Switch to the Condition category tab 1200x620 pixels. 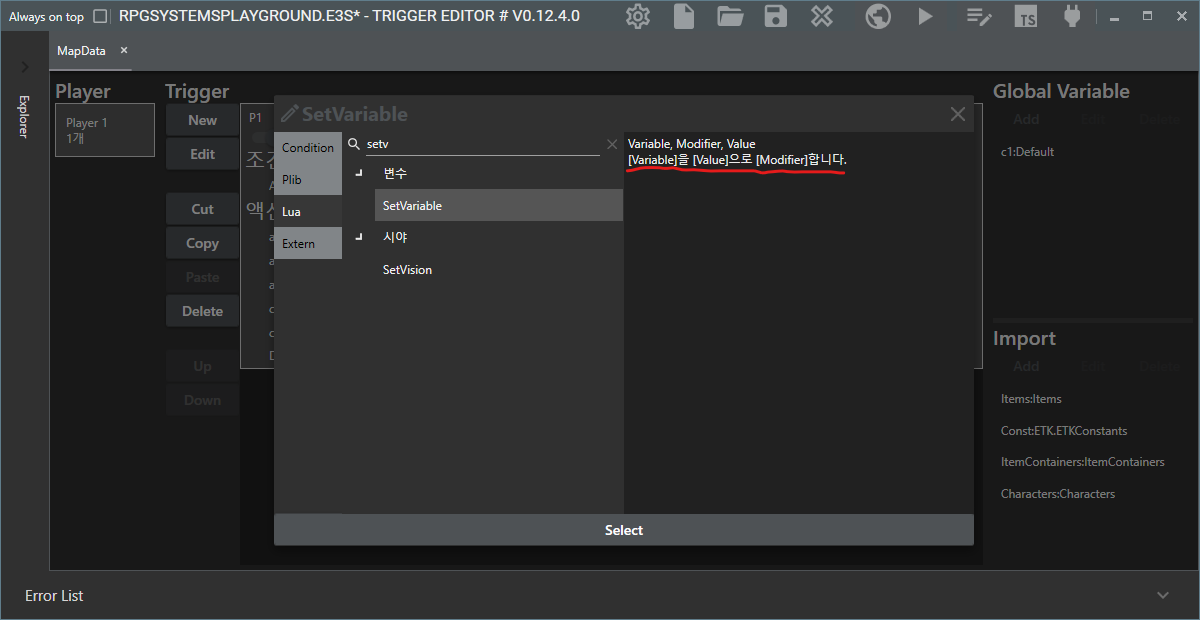(x=308, y=147)
